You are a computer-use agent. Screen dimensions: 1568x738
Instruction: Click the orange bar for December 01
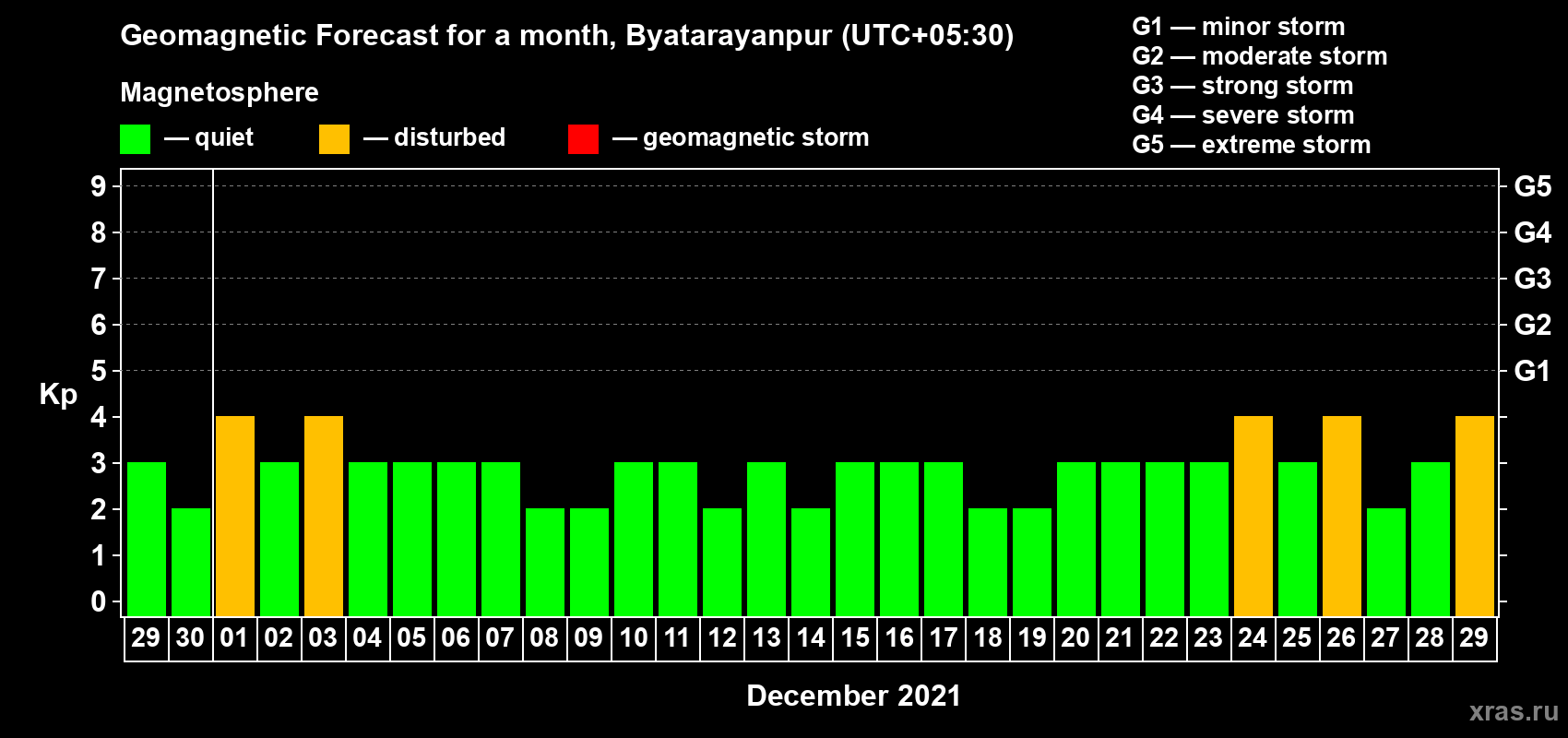click(235, 517)
